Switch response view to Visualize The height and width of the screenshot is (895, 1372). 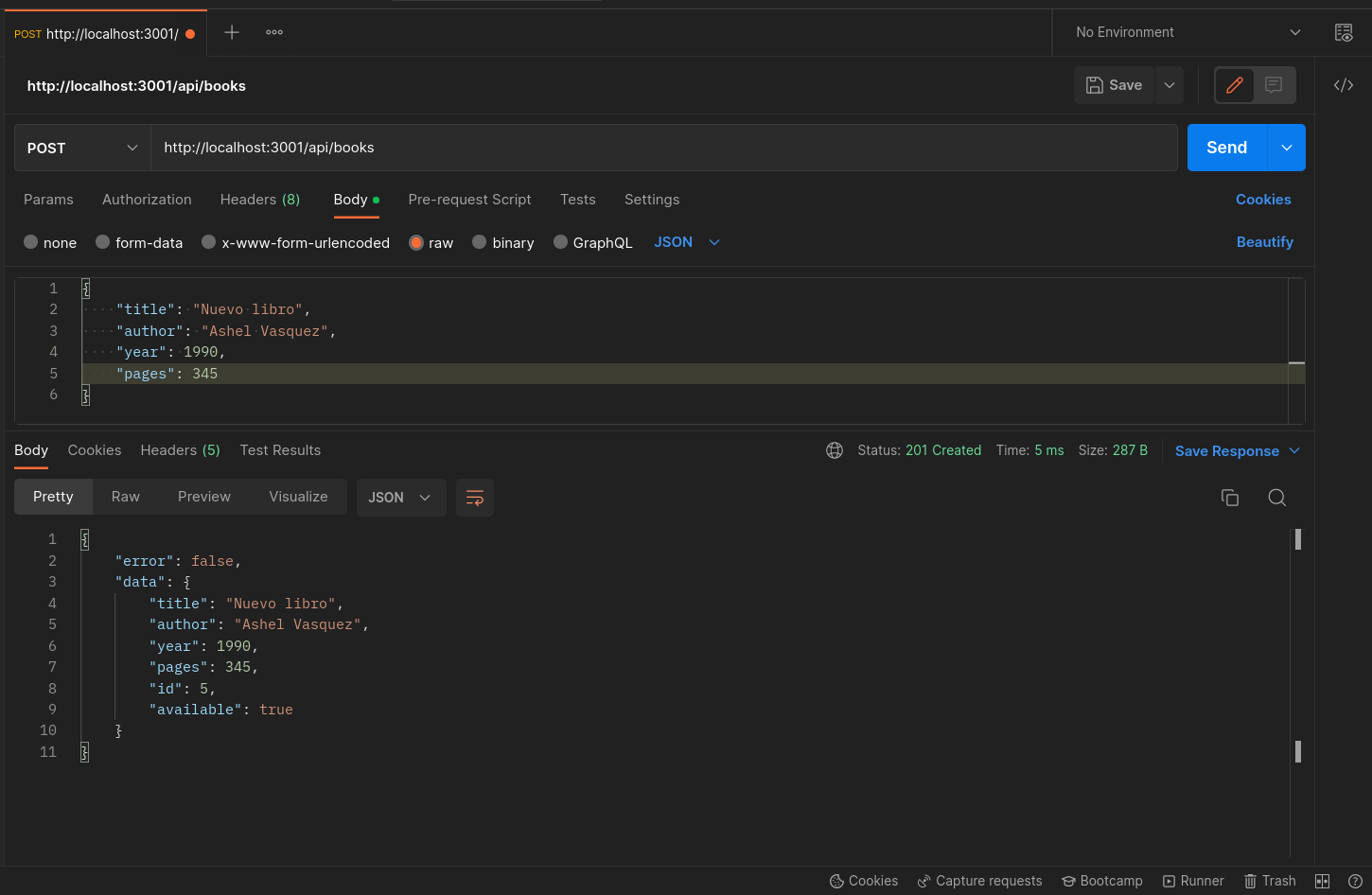pyautogui.click(x=298, y=497)
